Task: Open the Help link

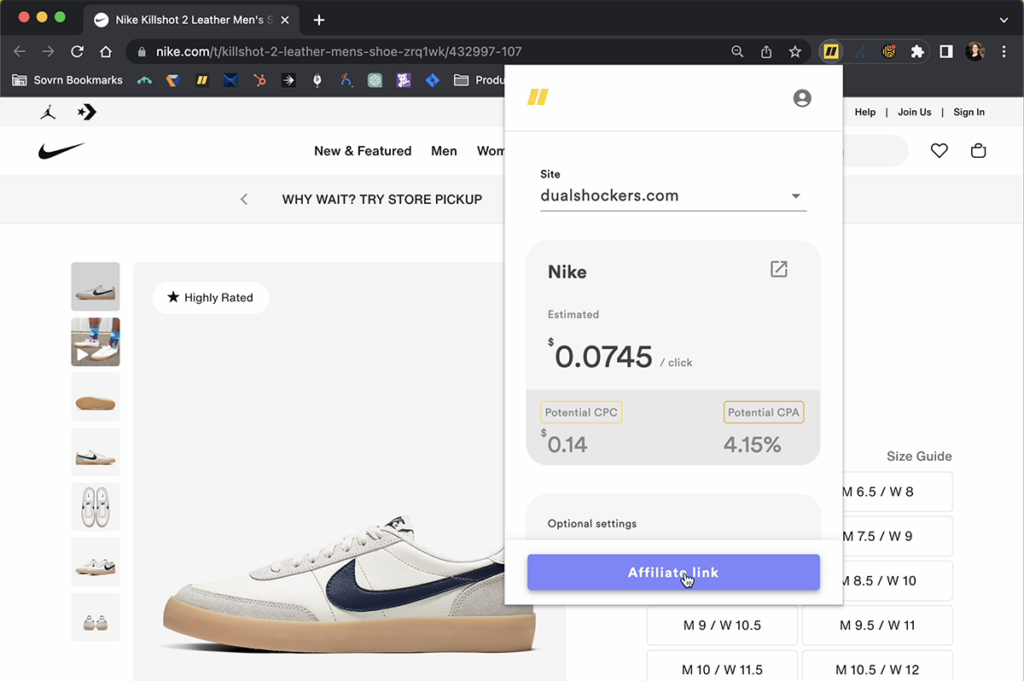Action: [x=865, y=112]
